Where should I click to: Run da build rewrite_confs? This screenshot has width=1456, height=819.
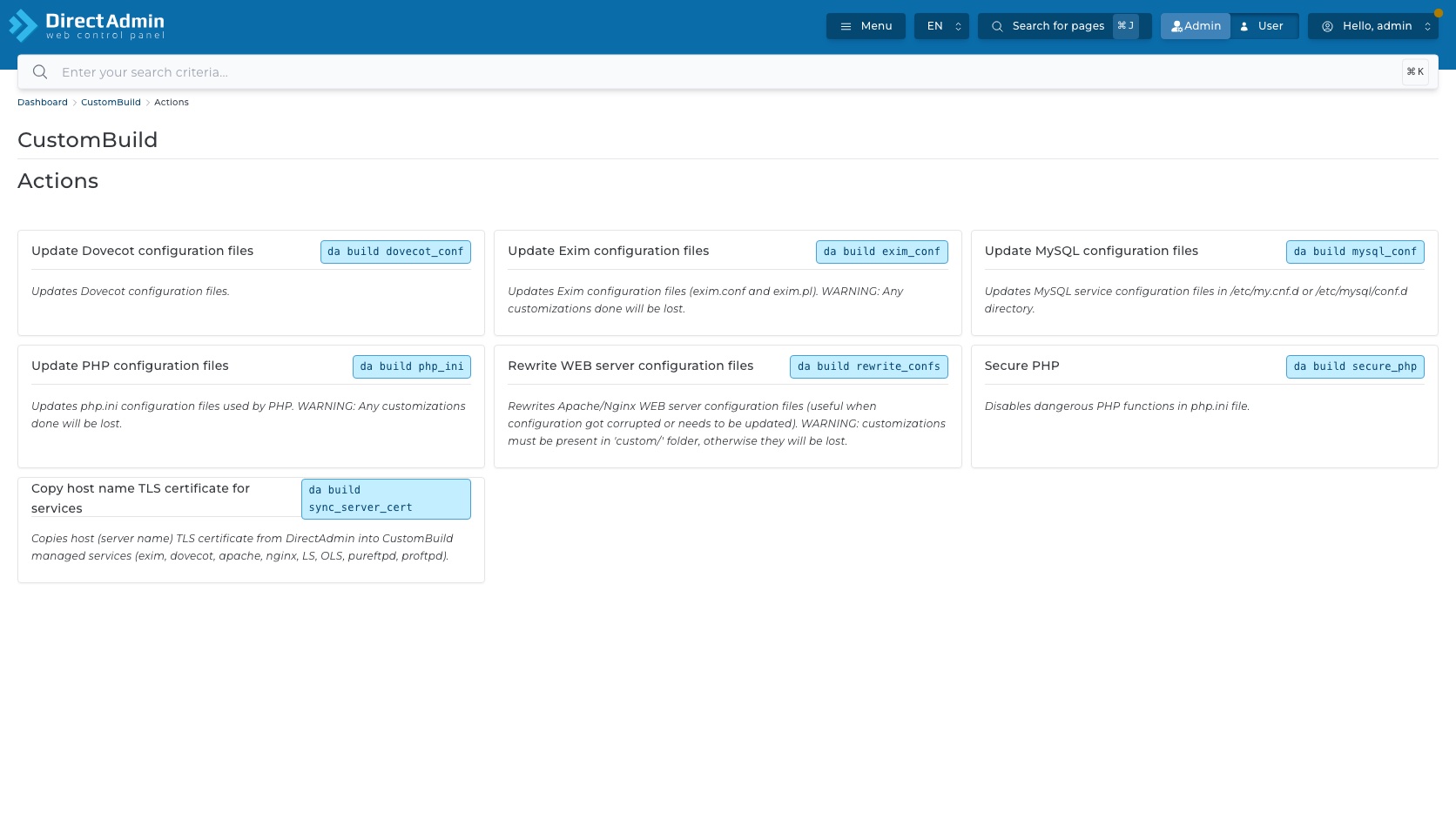click(x=869, y=366)
